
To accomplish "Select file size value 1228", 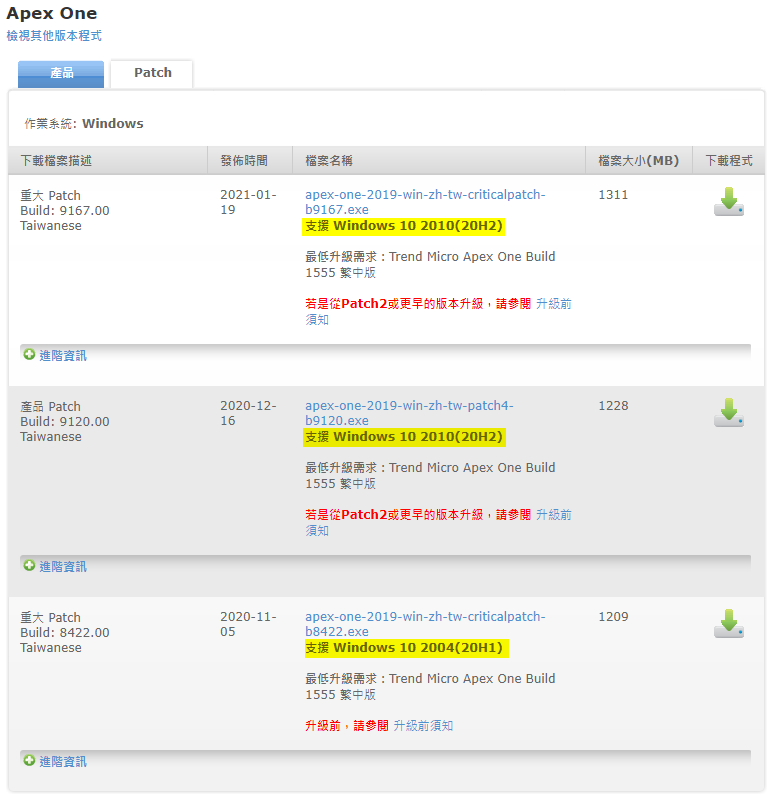I will (x=613, y=406).
